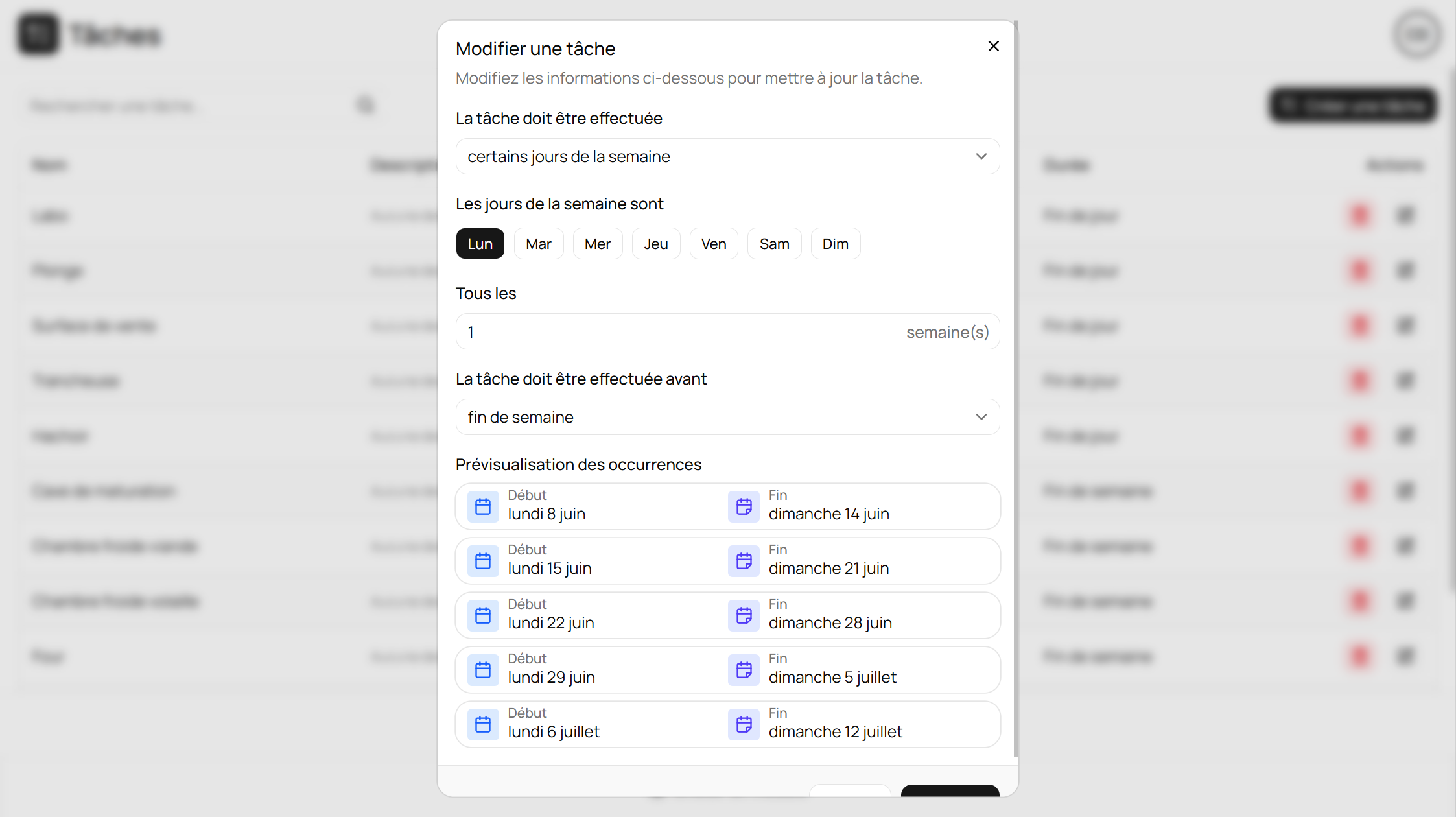This screenshot has width=1456, height=817.
Task: Enable the Sam weekday toggle
Action: pos(774,244)
